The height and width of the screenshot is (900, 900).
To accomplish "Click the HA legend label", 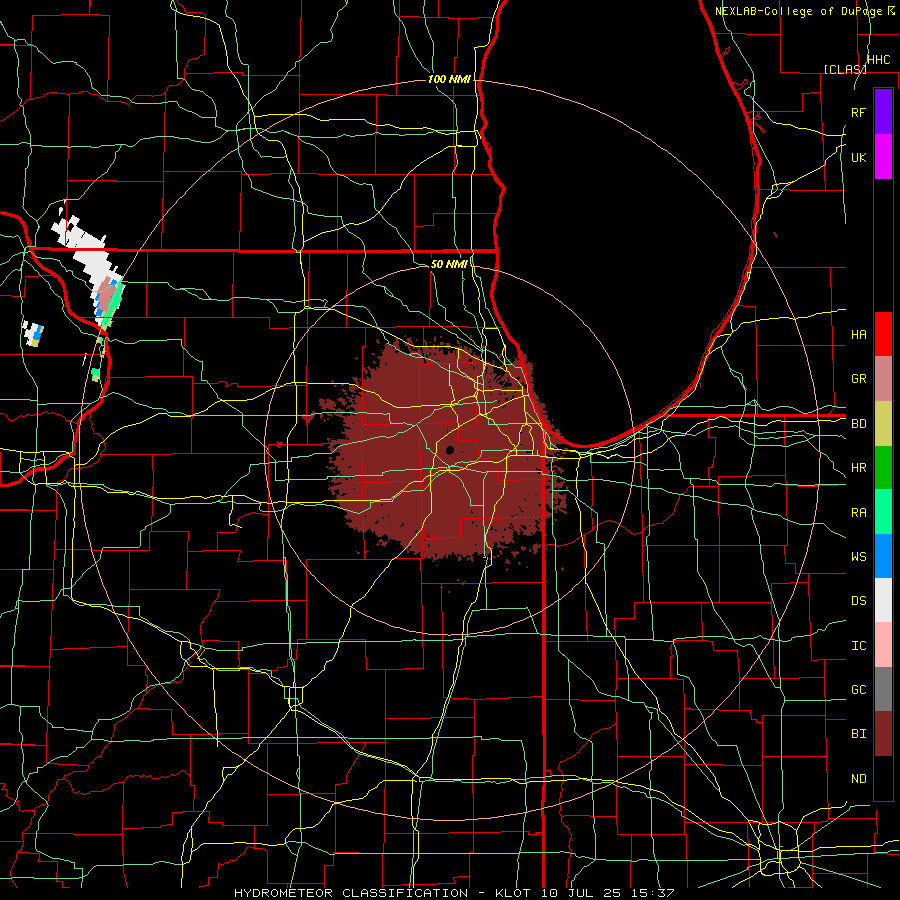I will 858,334.
